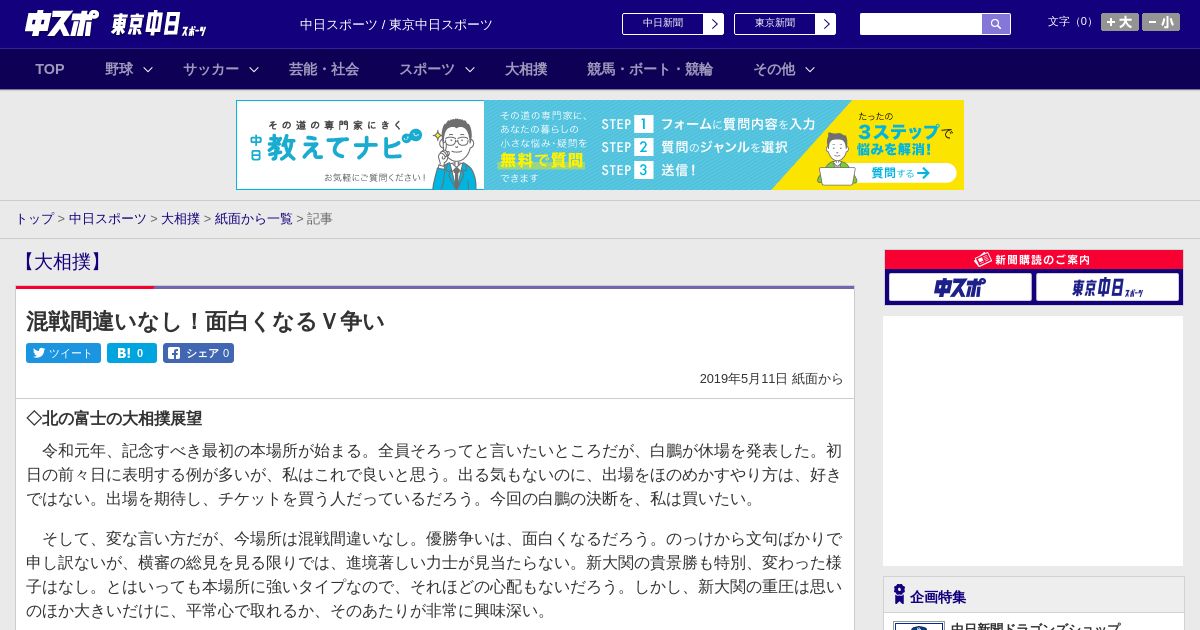
Task: Click the 教えてナビ banner advertisement
Action: point(600,145)
